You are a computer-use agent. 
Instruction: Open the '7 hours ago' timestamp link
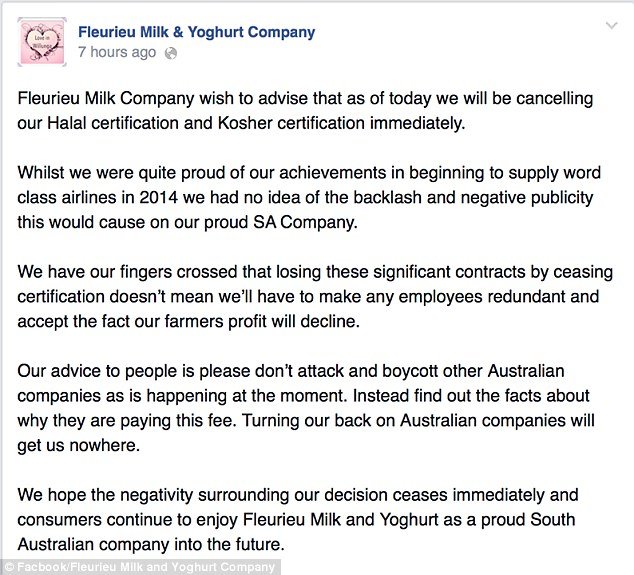[x=117, y=52]
